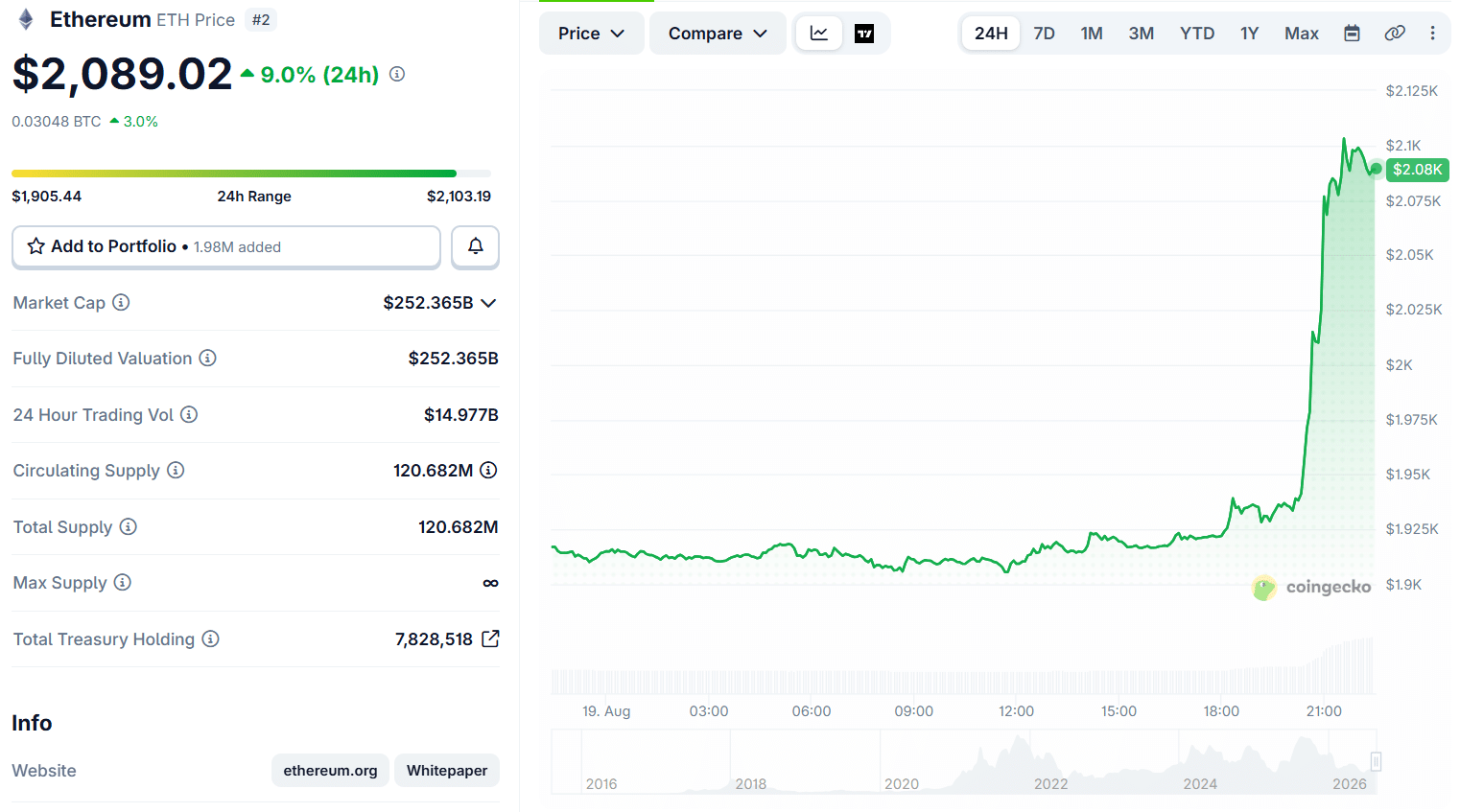
Task: Click the #2 rank badge
Action: [261, 20]
